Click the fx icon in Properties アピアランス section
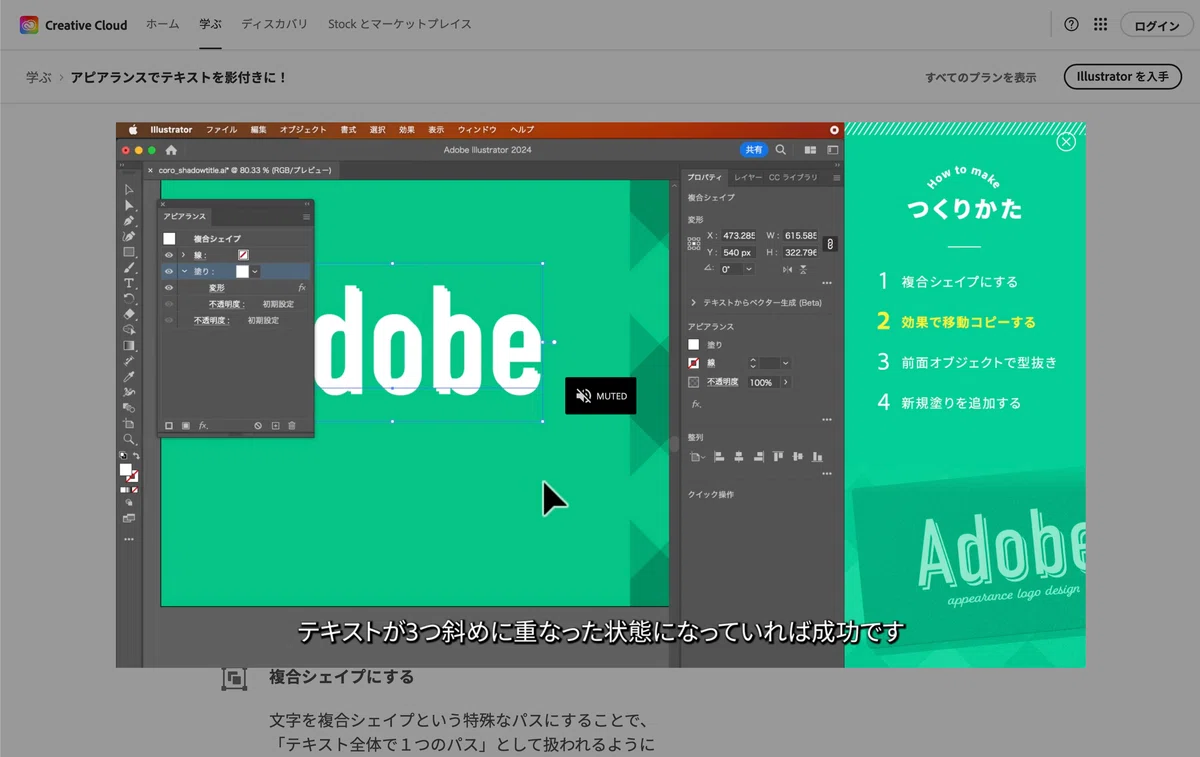The image size is (1200, 757). coord(695,404)
